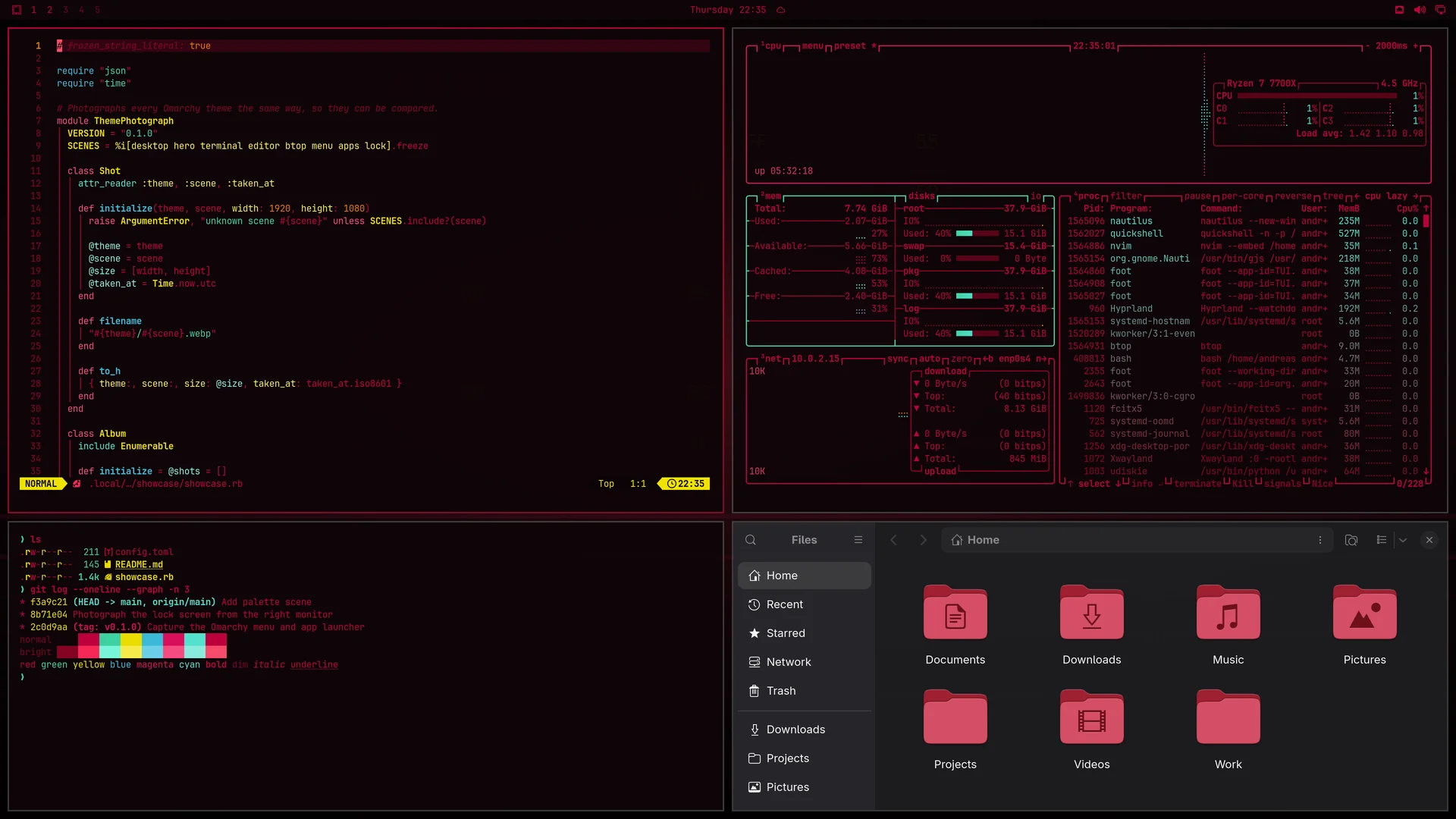Toggle per-core in btop proc box
The image size is (1456, 819).
pos(1243,196)
